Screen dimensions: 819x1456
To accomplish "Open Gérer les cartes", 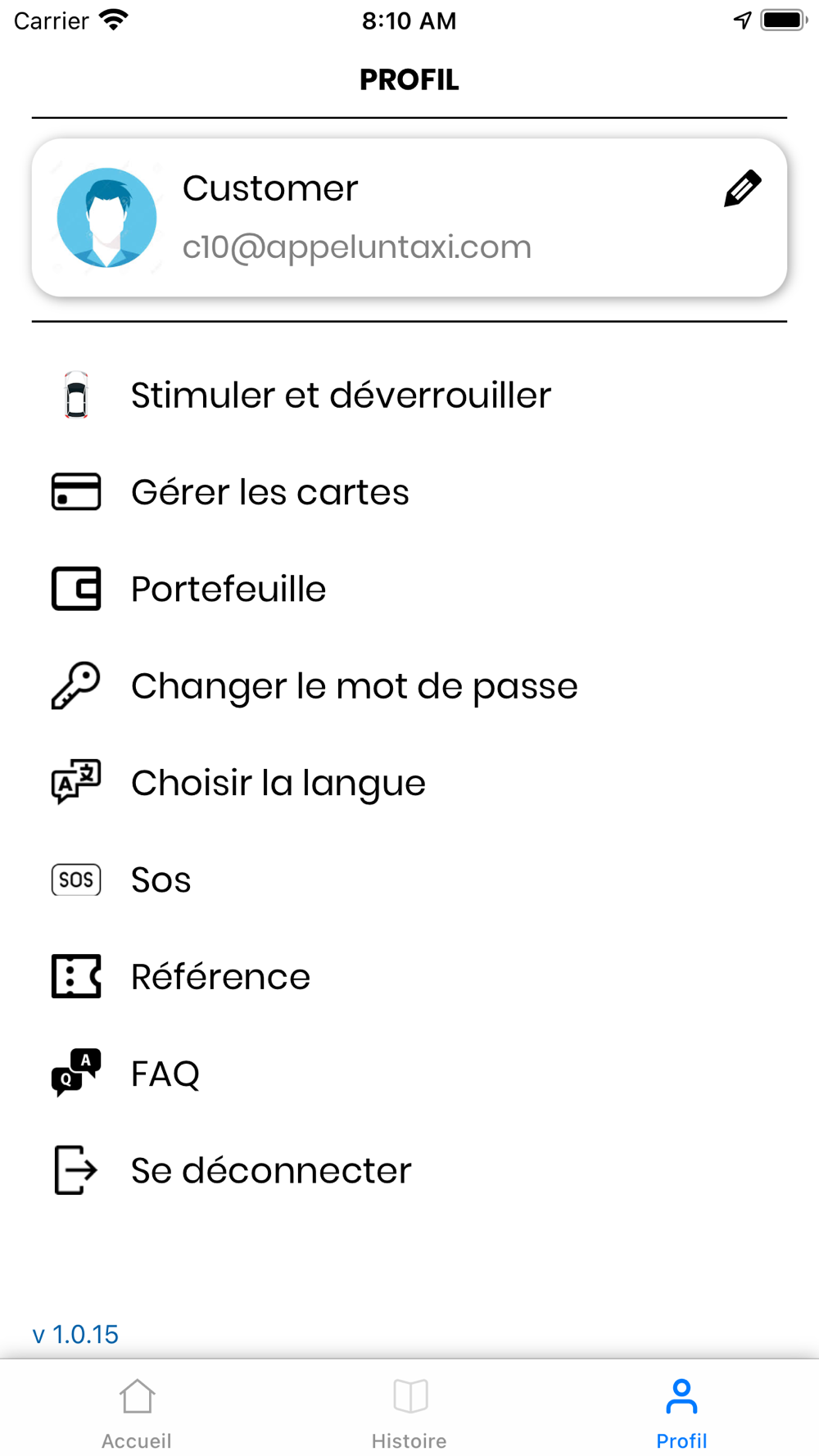I will (x=409, y=491).
